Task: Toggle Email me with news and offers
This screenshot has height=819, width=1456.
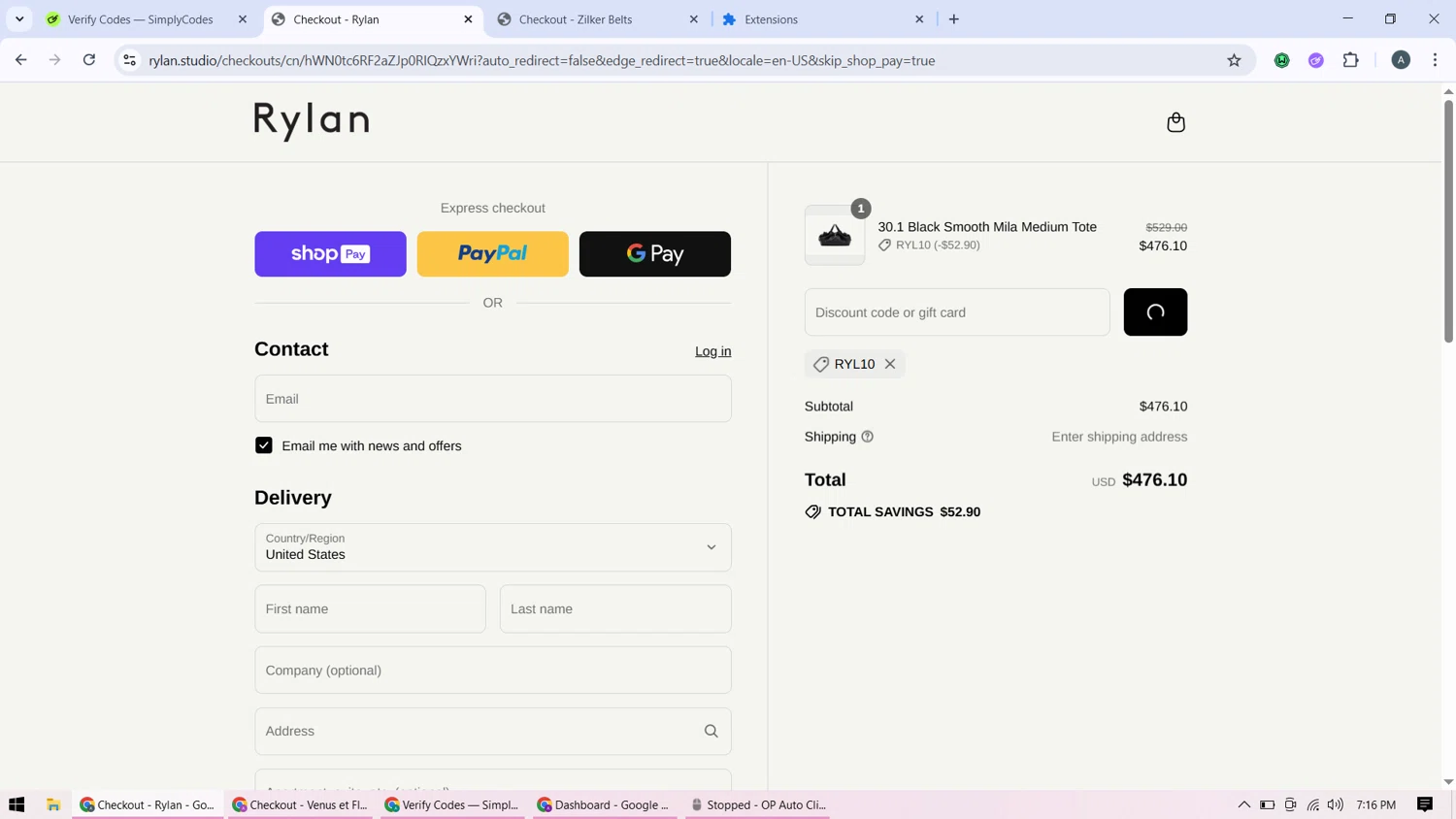Action: point(264,445)
